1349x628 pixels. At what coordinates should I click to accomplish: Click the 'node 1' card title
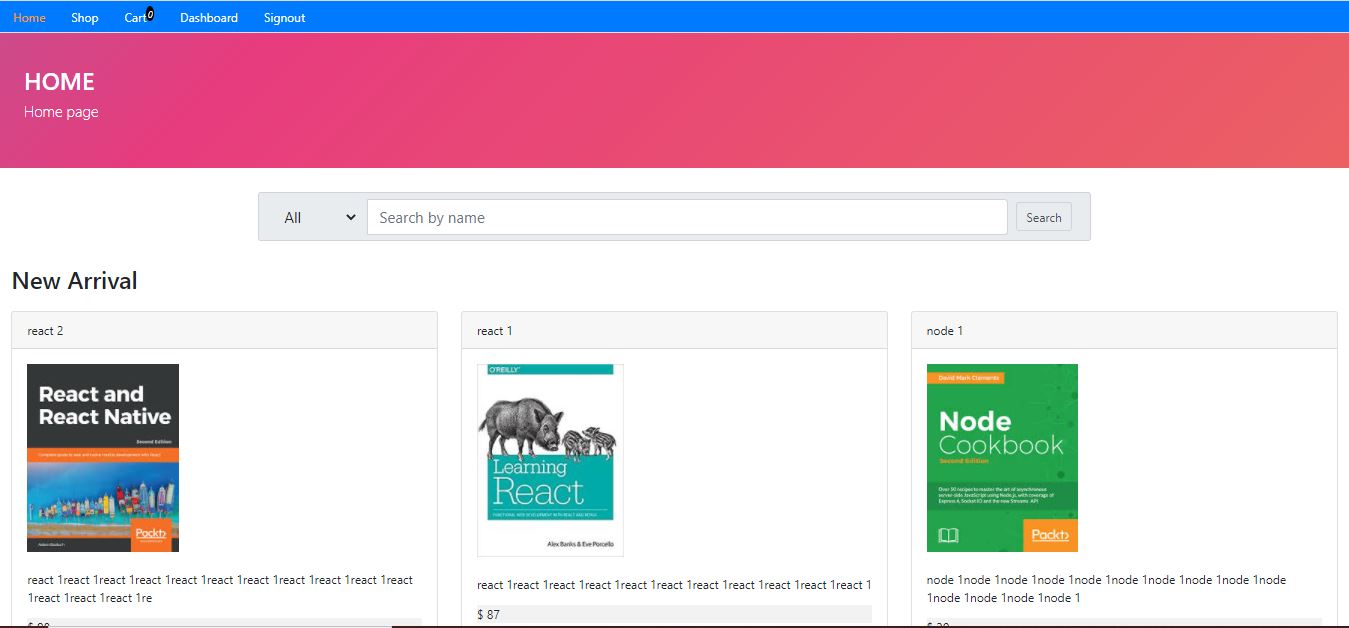(945, 331)
